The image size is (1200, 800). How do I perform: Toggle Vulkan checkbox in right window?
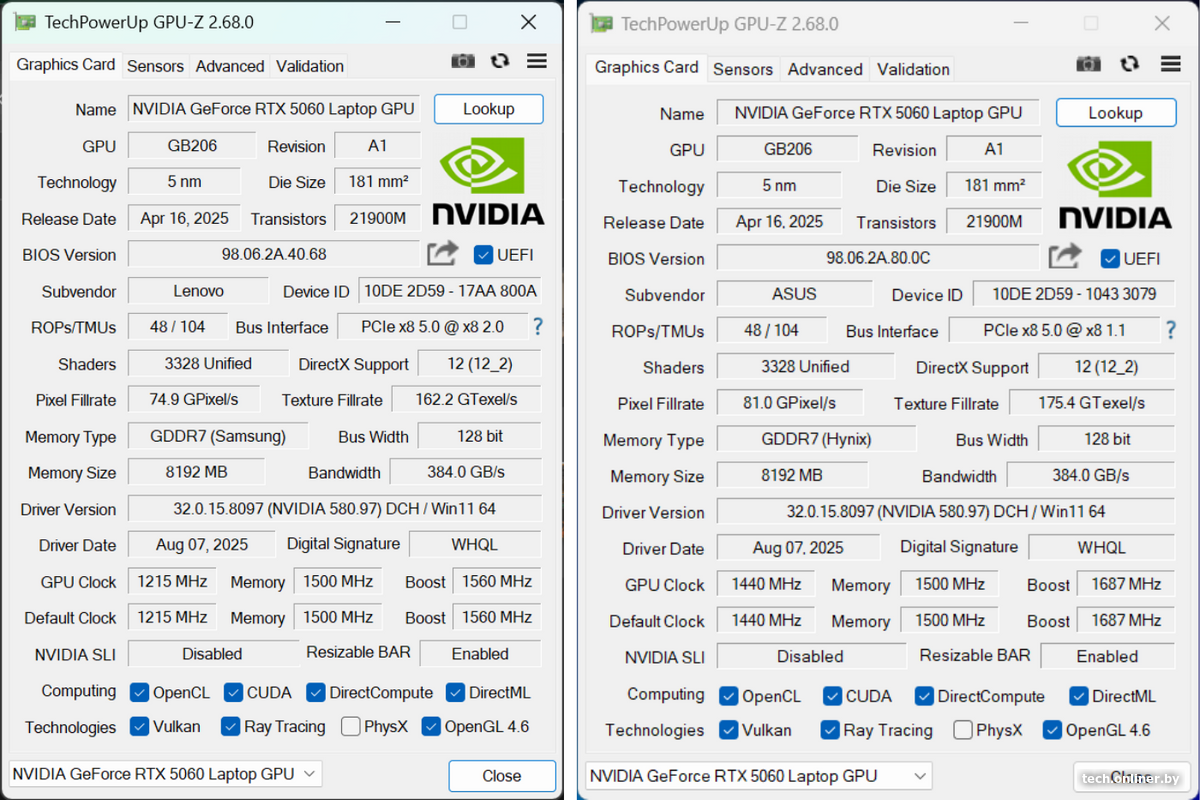[x=728, y=730]
